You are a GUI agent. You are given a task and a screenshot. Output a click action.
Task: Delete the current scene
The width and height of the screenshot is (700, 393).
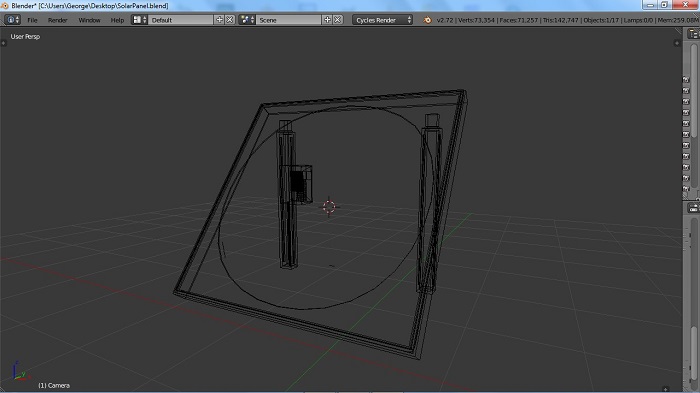(338, 20)
